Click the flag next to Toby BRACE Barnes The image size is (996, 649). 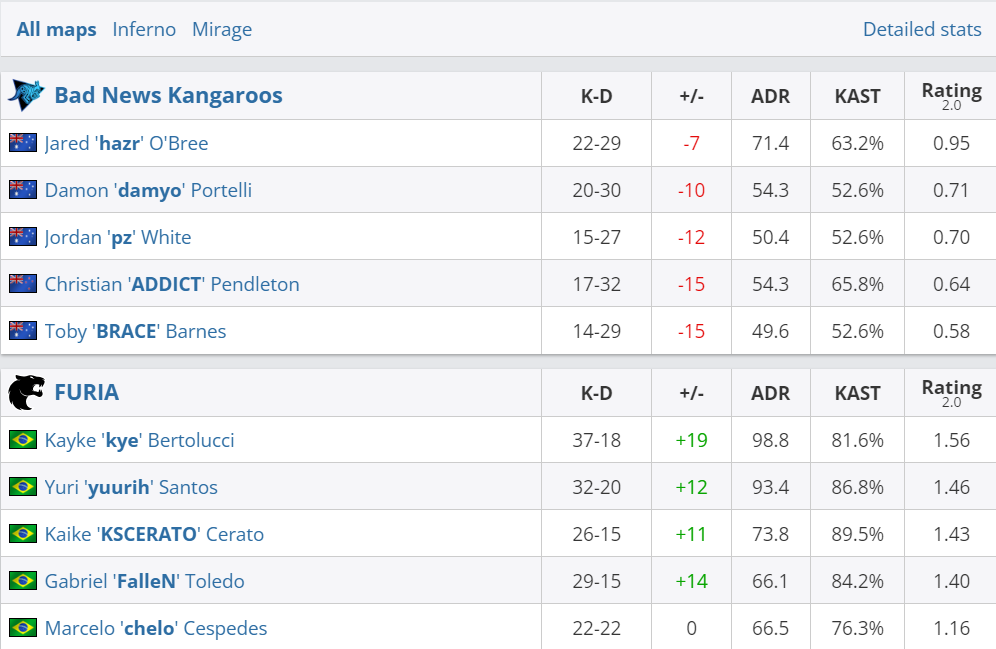pyautogui.click(x=23, y=331)
